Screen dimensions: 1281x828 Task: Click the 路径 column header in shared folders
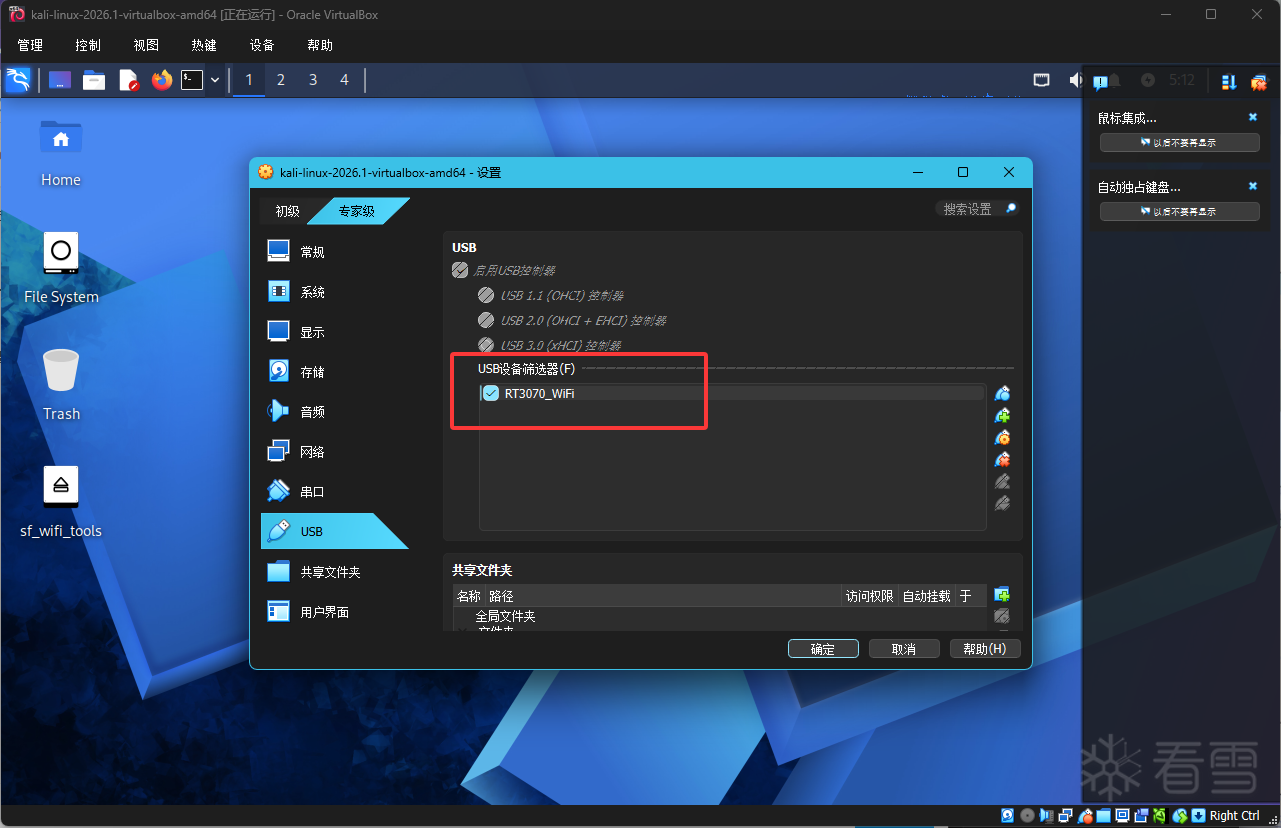664,596
